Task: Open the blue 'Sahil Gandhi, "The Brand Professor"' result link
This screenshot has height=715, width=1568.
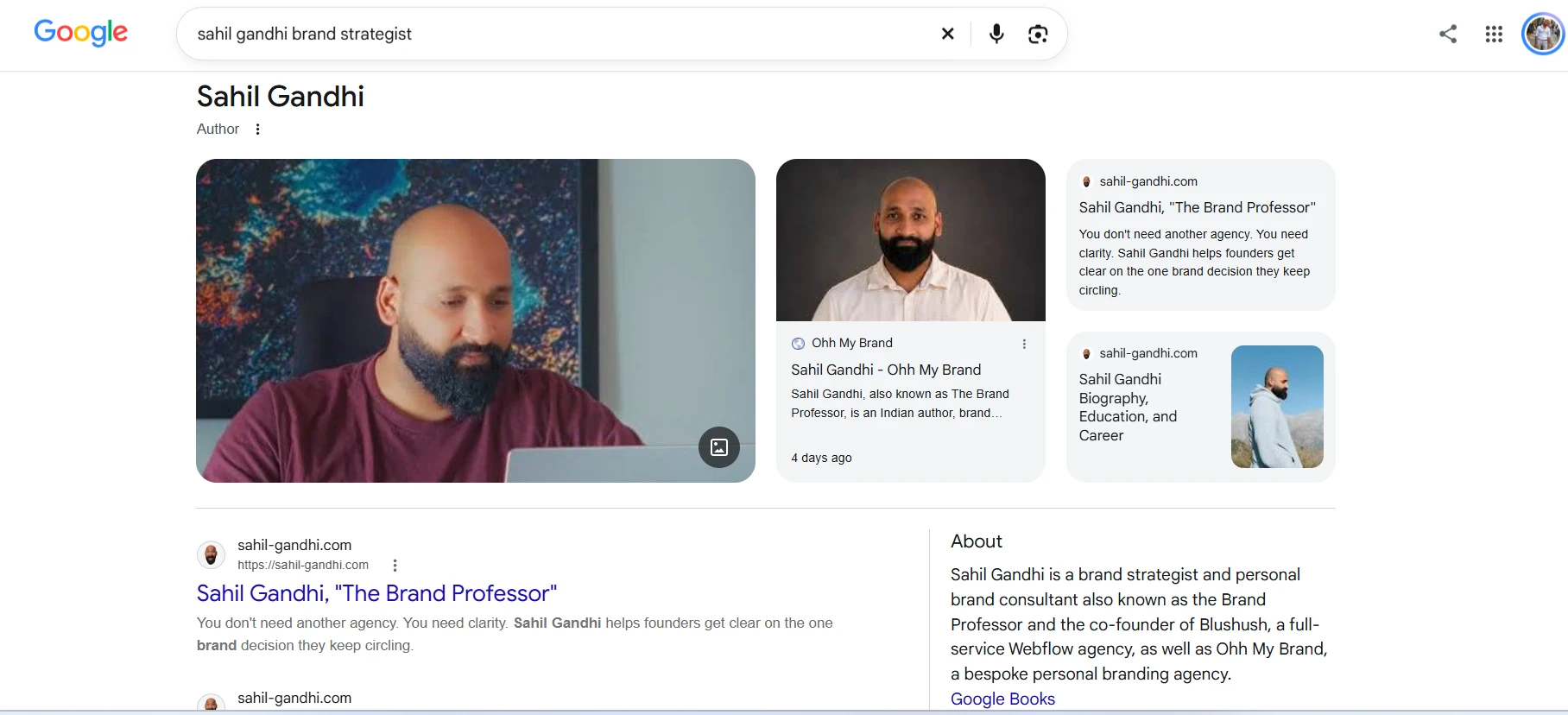Action: pos(376,593)
